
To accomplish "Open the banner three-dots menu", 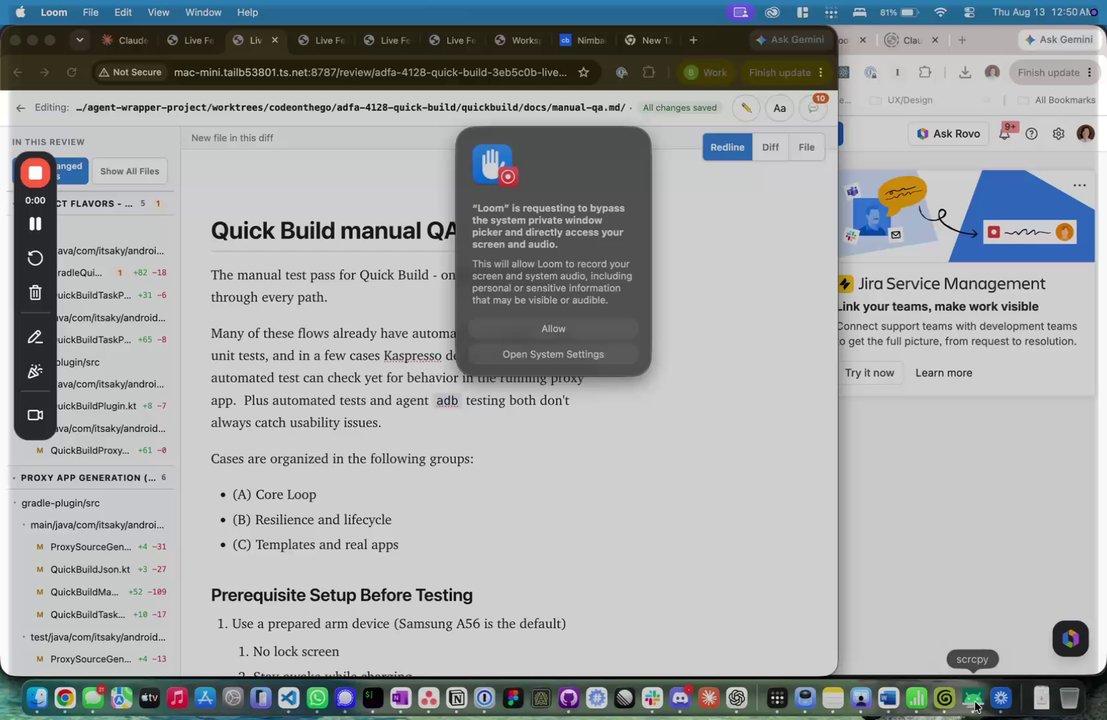I will pos(1079,185).
